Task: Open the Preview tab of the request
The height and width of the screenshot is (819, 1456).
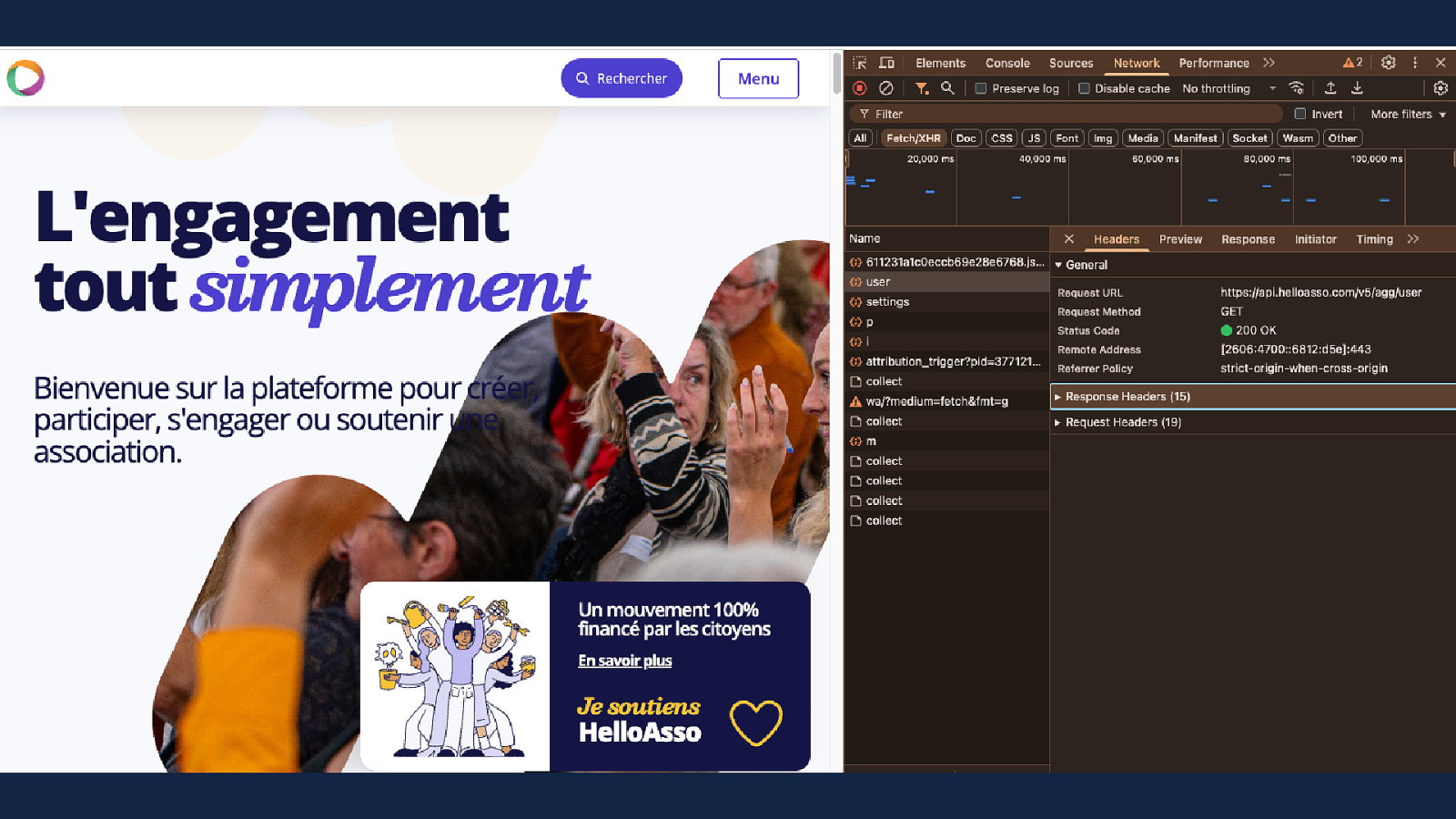Action: click(x=1180, y=239)
